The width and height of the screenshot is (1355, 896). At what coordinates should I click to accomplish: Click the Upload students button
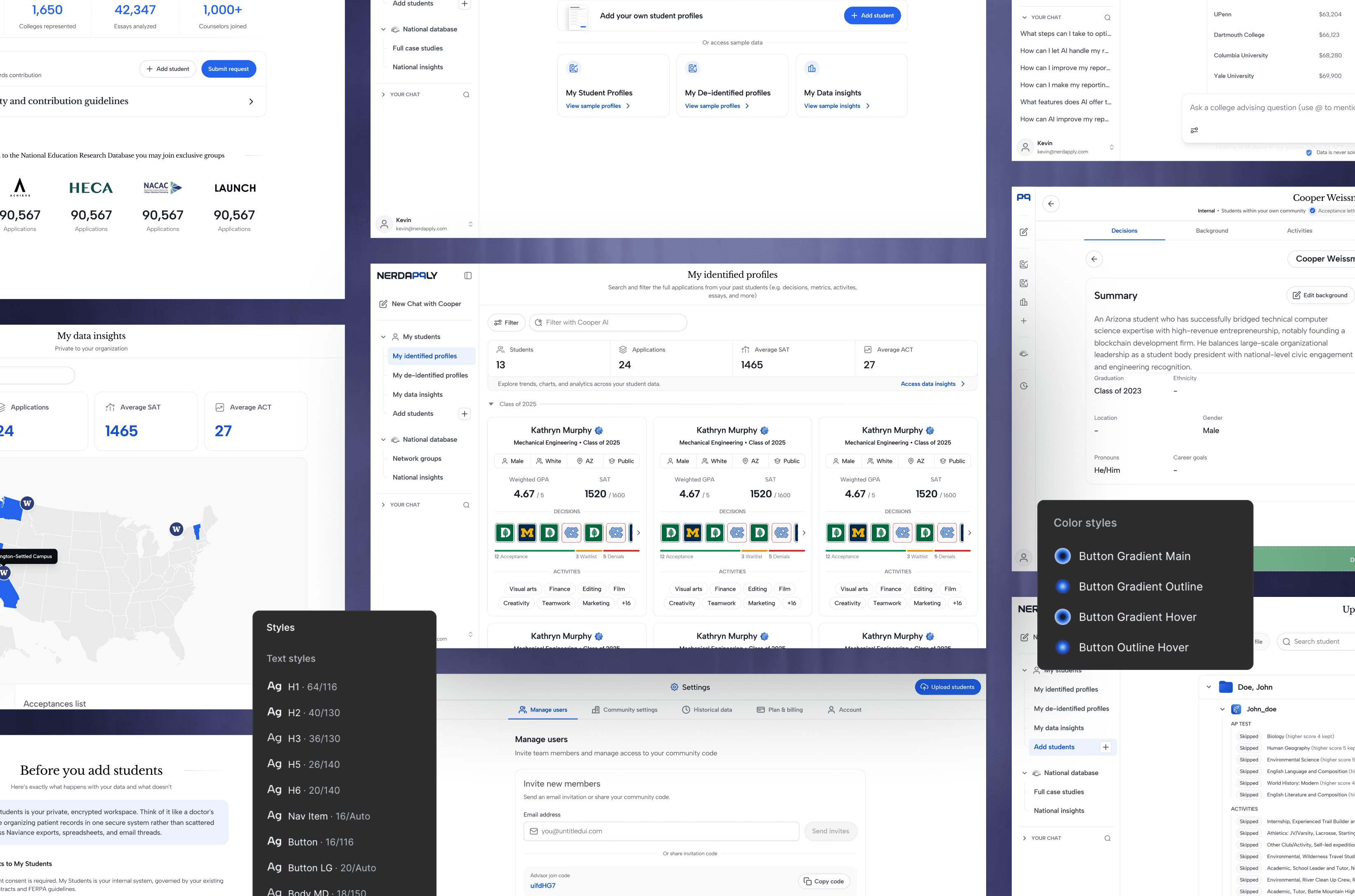[x=947, y=687]
